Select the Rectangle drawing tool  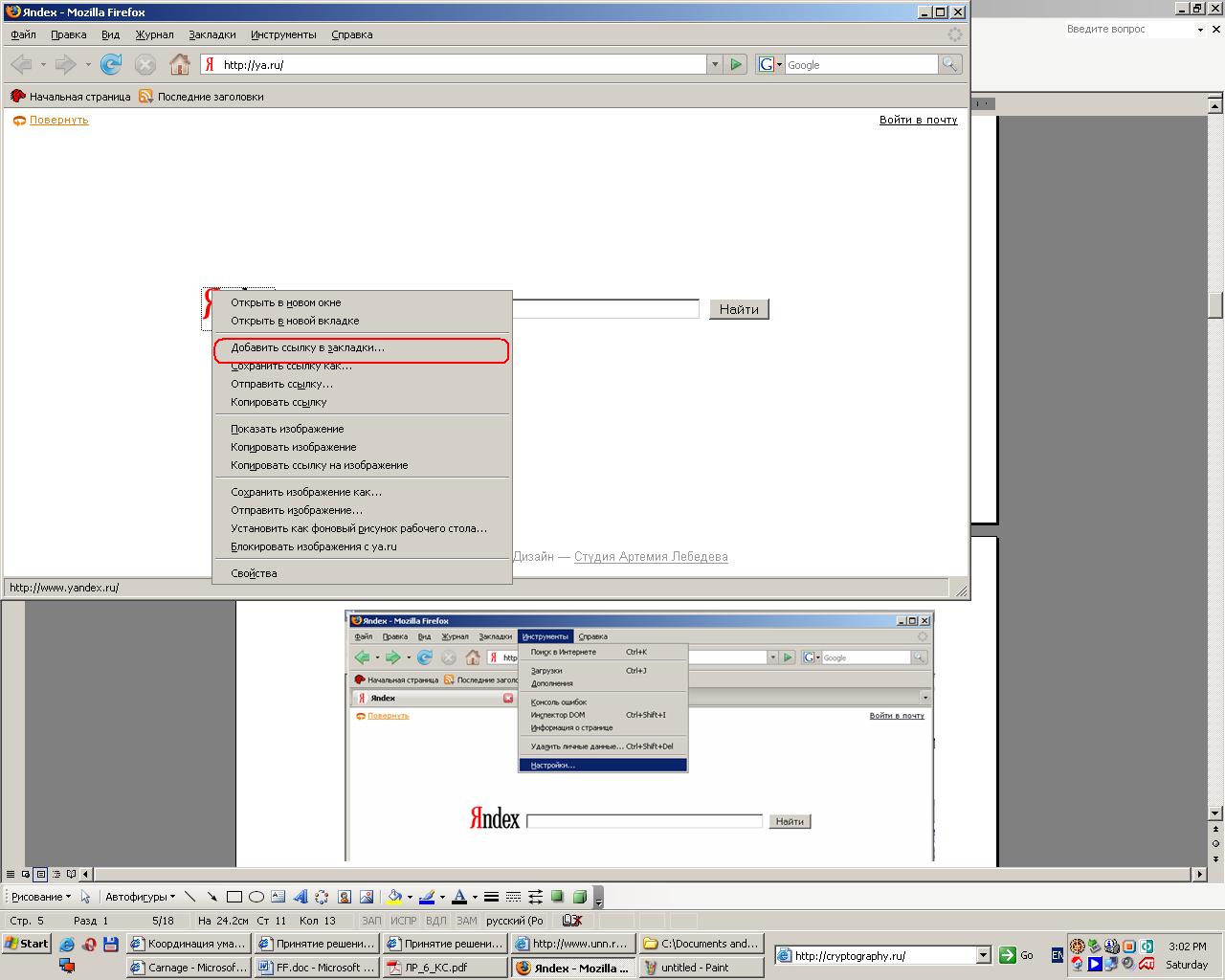pyautogui.click(x=234, y=897)
